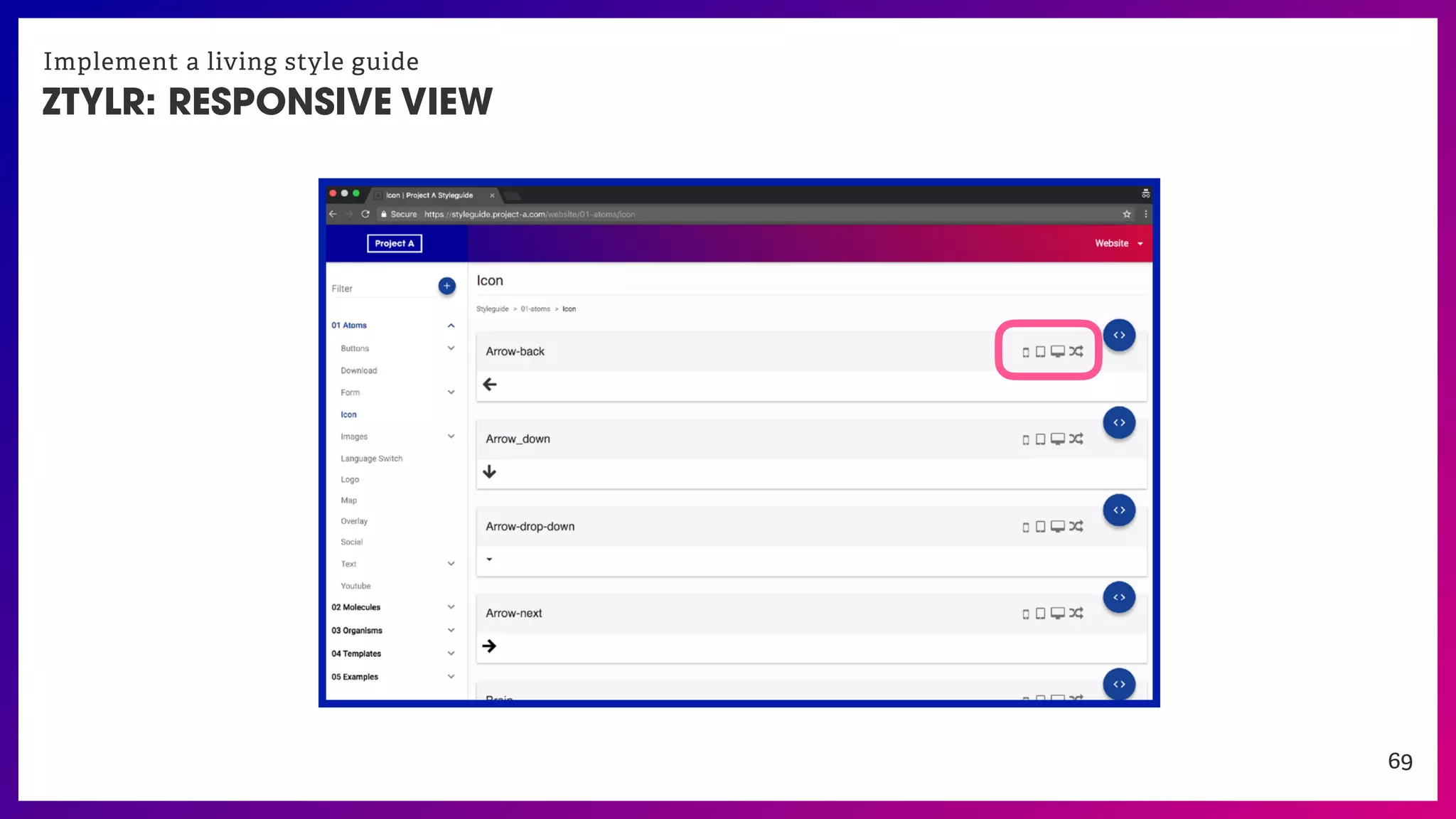The width and height of the screenshot is (1456, 819).
Task: Select desktop view icon for Arrow_down
Action: point(1058,439)
